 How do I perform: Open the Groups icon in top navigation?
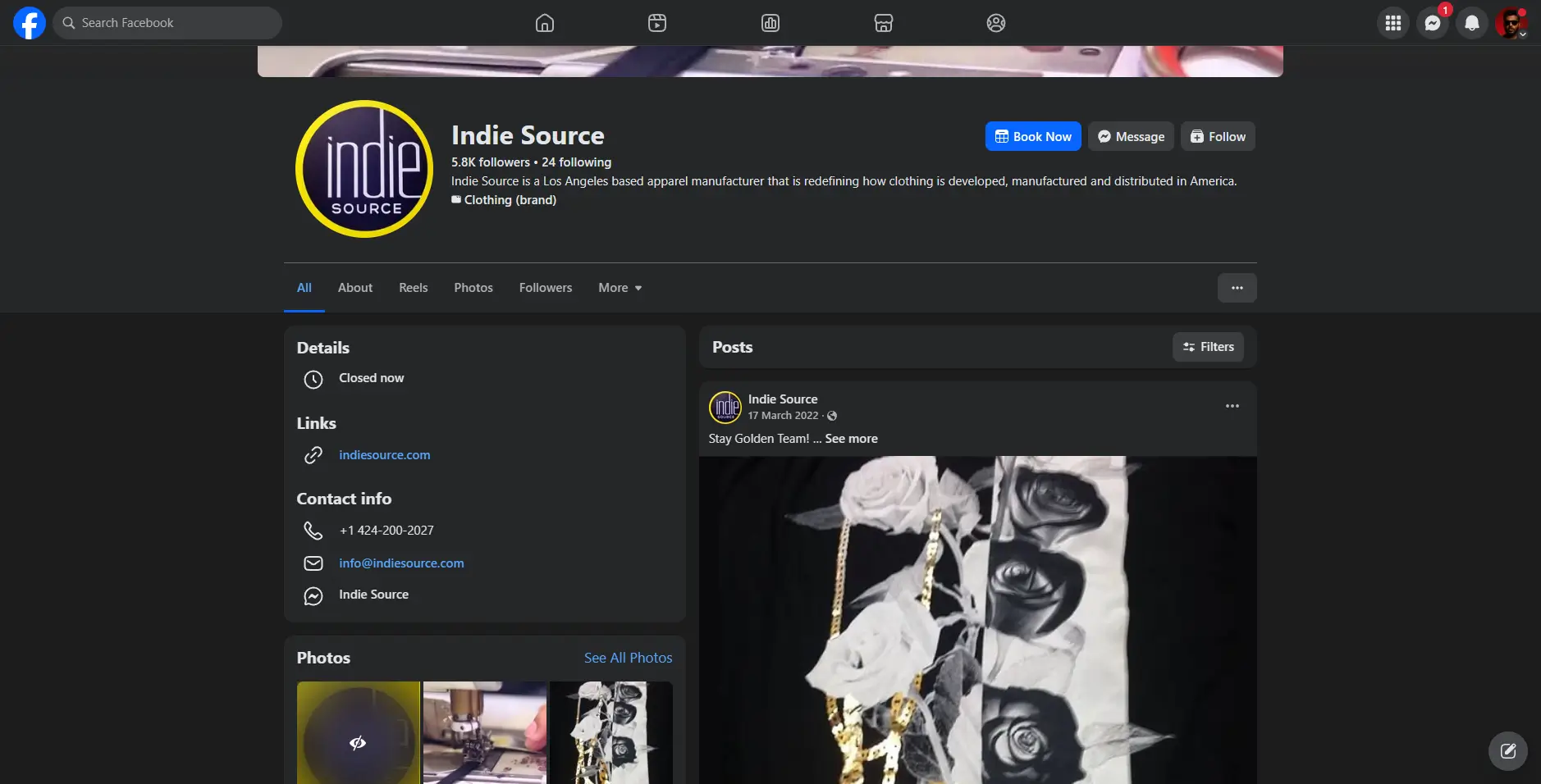(996, 23)
